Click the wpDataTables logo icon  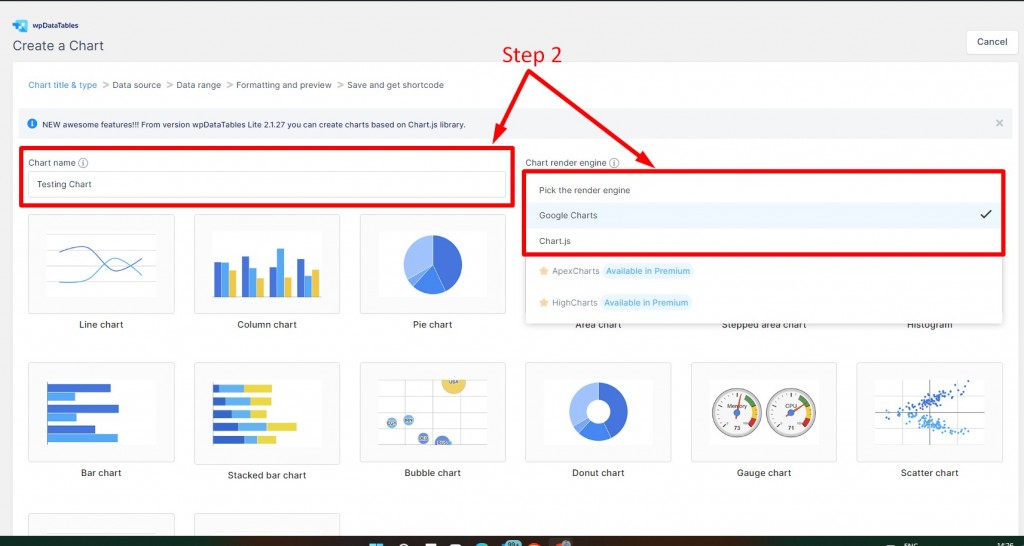(x=20, y=25)
